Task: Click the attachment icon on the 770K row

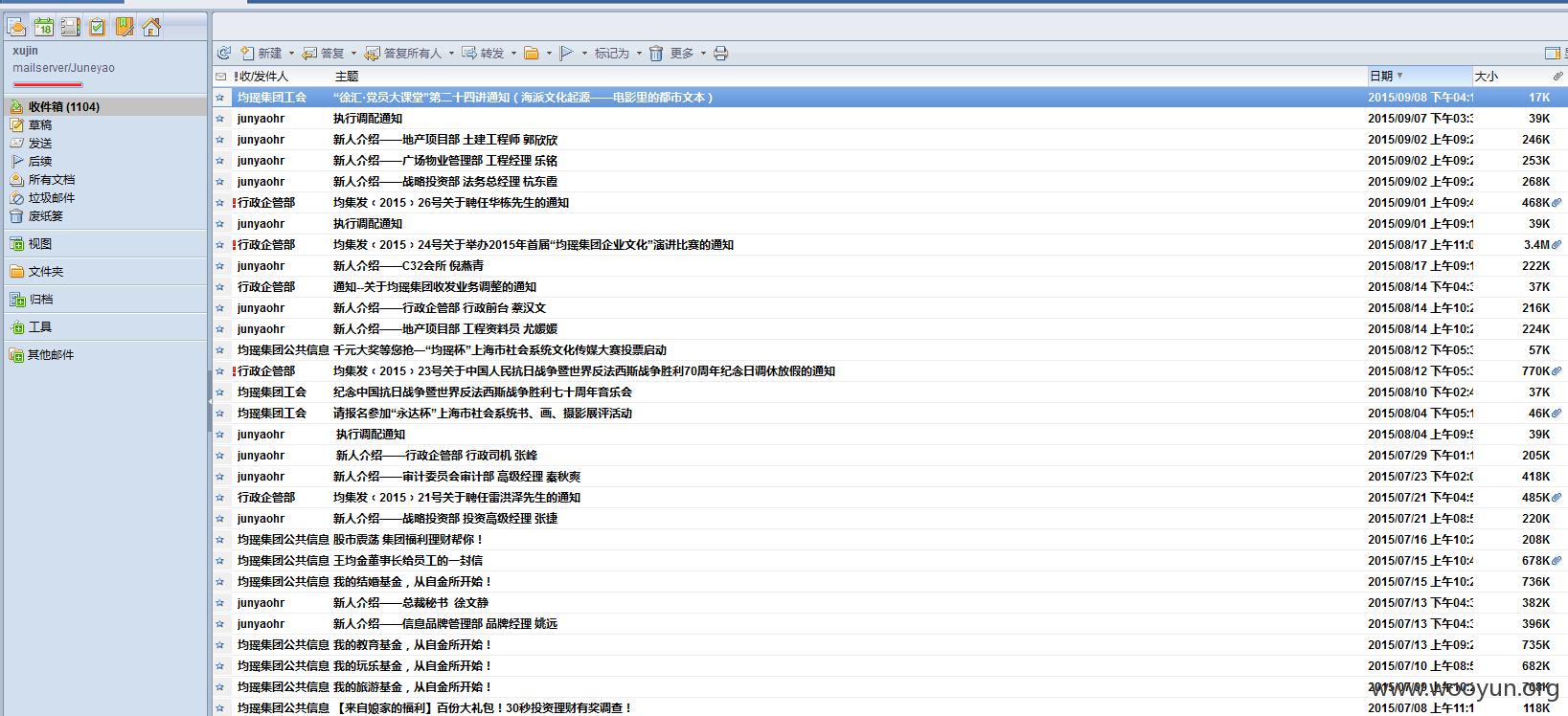Action: 1557,371
